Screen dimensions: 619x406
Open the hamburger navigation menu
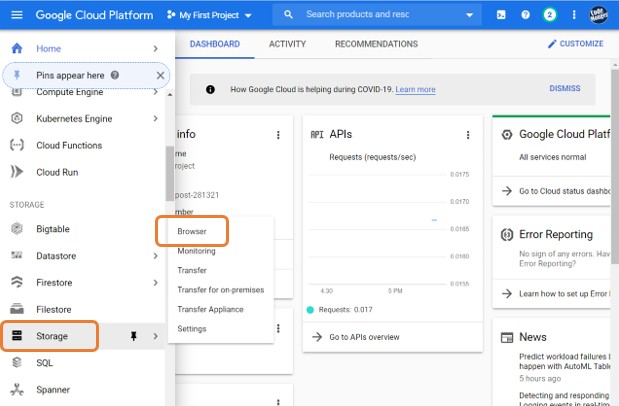pos(17,15)
